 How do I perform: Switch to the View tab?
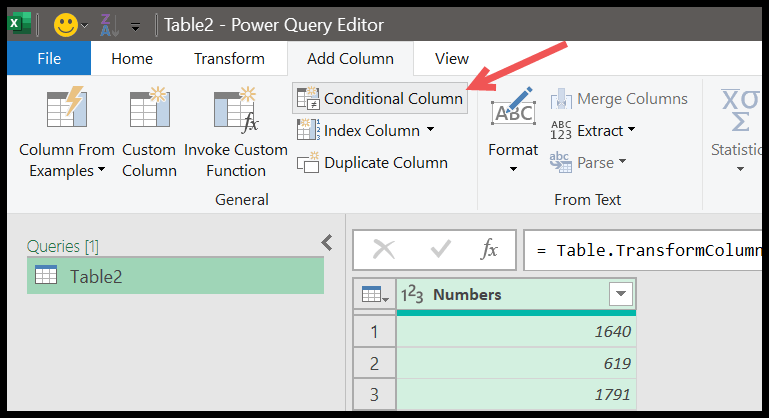[x=452, y=58]
